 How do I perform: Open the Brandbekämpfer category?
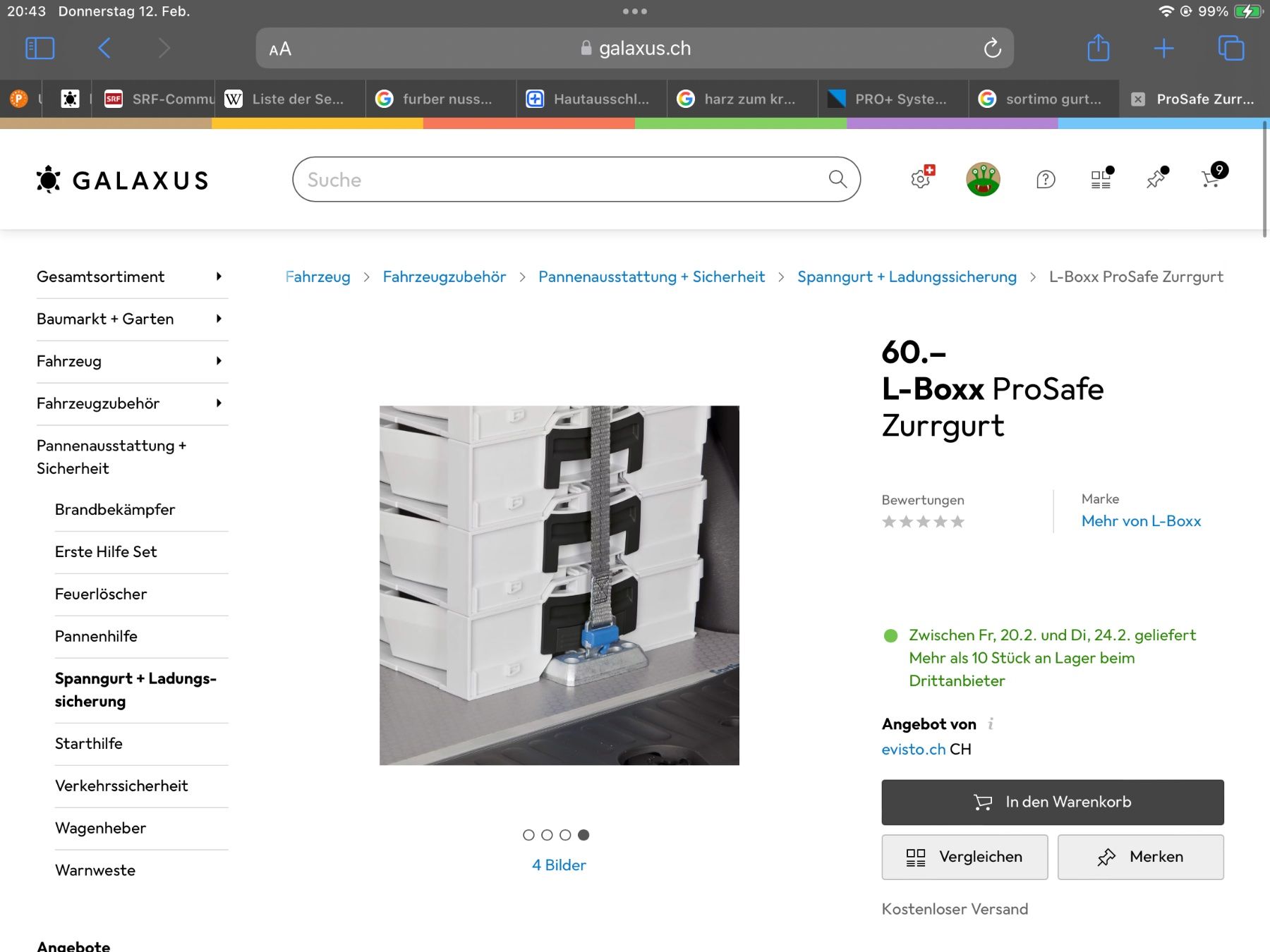(115, 509)
